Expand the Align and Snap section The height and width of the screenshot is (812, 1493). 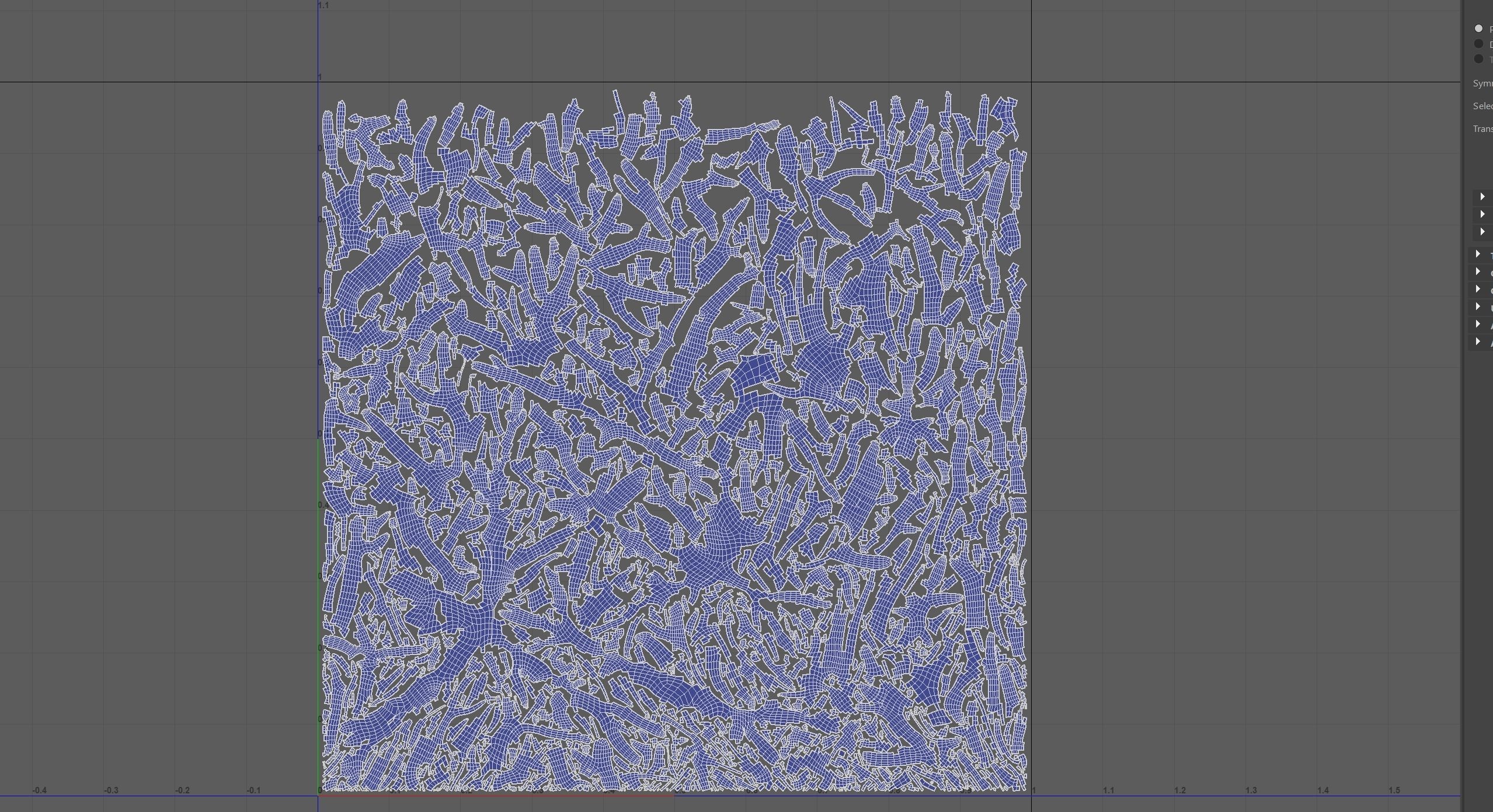(1478, 324)
